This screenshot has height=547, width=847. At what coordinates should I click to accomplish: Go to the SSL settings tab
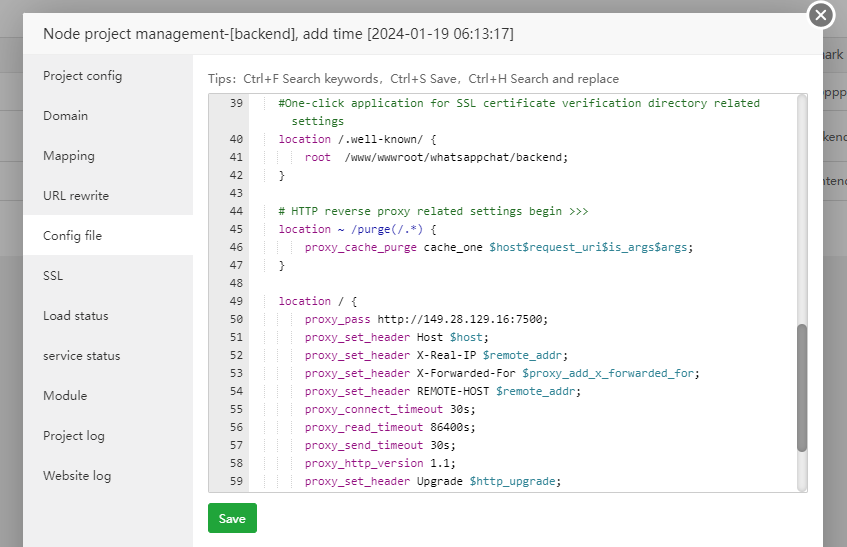[53, 276]
